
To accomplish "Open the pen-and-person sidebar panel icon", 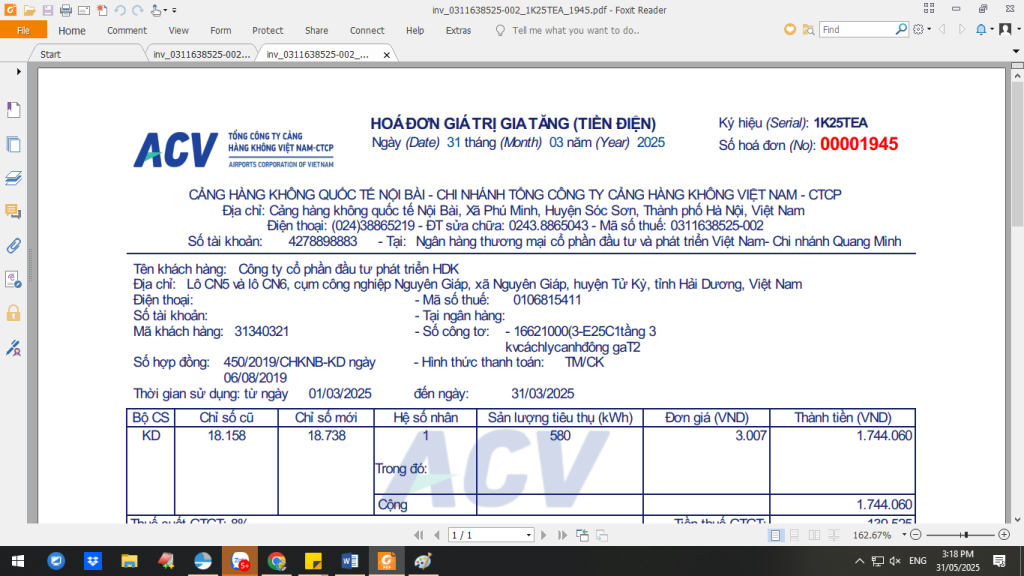I will click(x=13, y=347).
